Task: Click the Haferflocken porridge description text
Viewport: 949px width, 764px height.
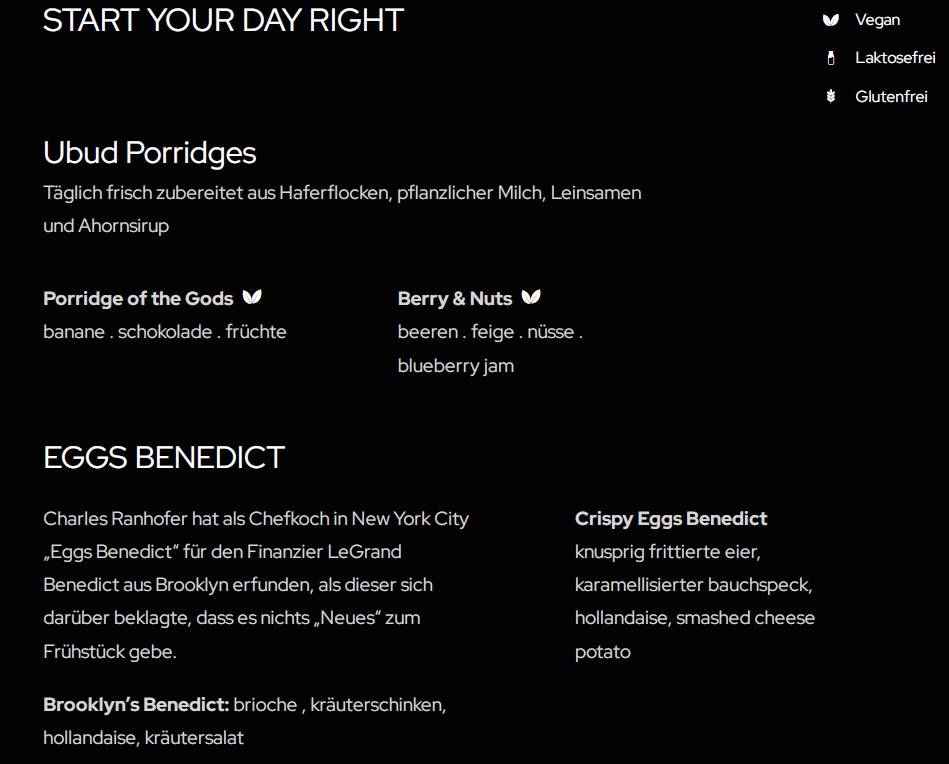Action: [342, 209]
